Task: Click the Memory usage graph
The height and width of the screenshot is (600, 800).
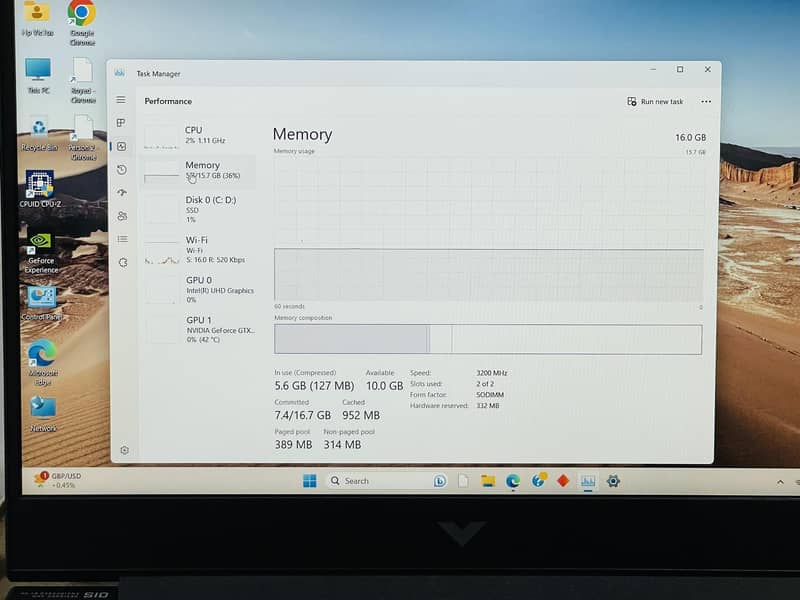Action: click(x=489, y=229)
